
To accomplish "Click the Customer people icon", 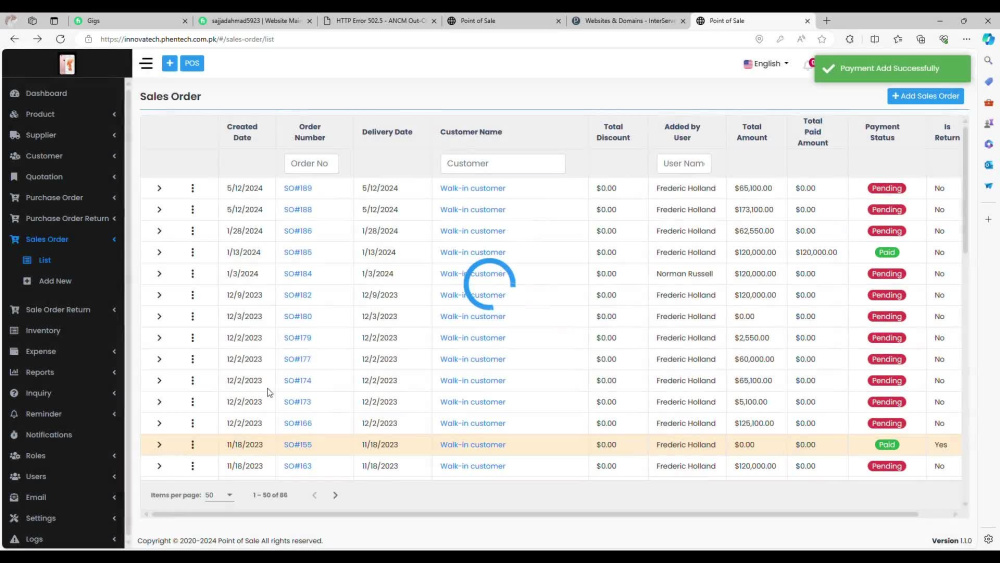I will tap(14, 156).
